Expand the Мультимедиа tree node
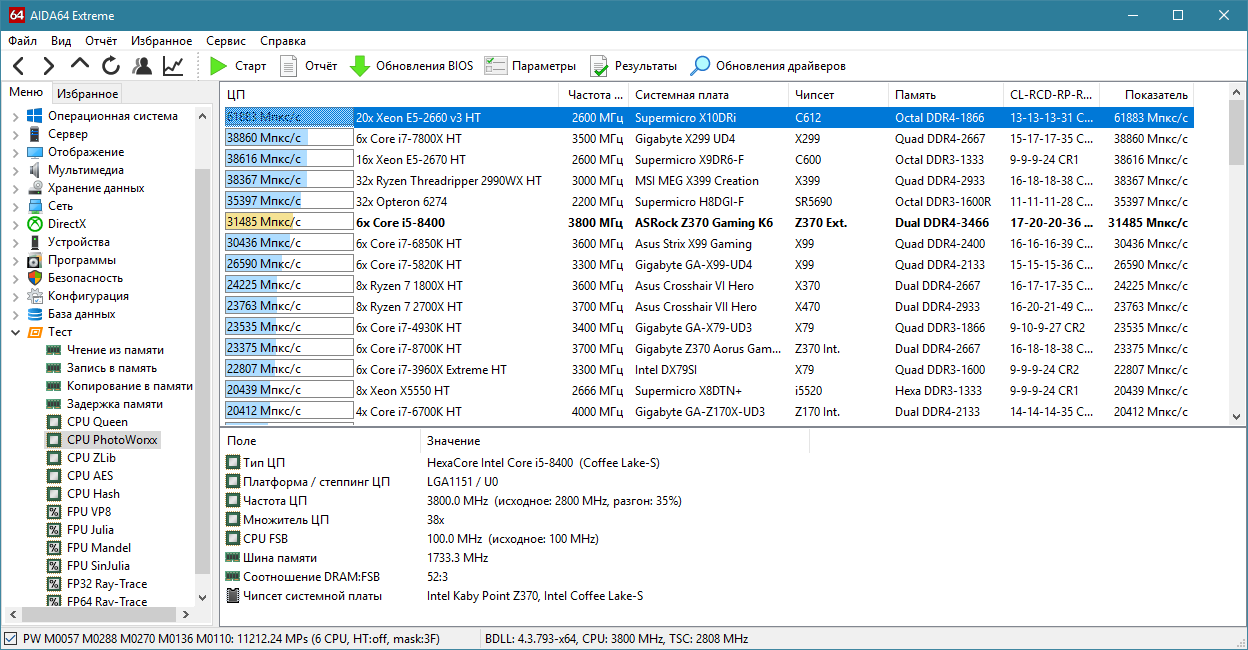 (15, 170)
